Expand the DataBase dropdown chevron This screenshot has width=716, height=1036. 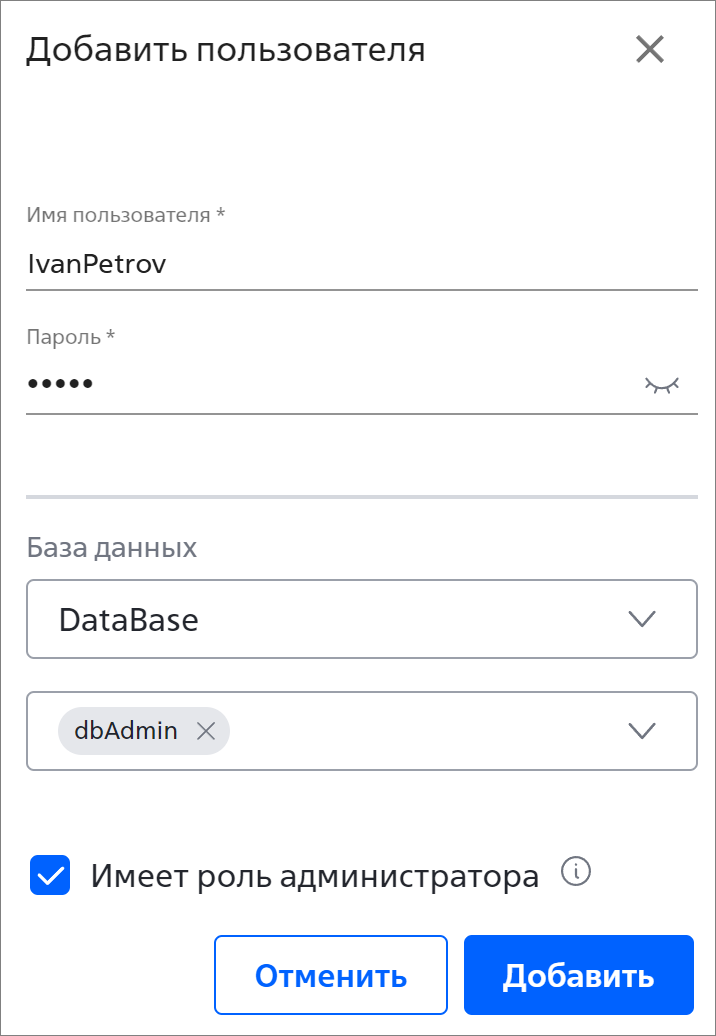(x=641, y=619)
